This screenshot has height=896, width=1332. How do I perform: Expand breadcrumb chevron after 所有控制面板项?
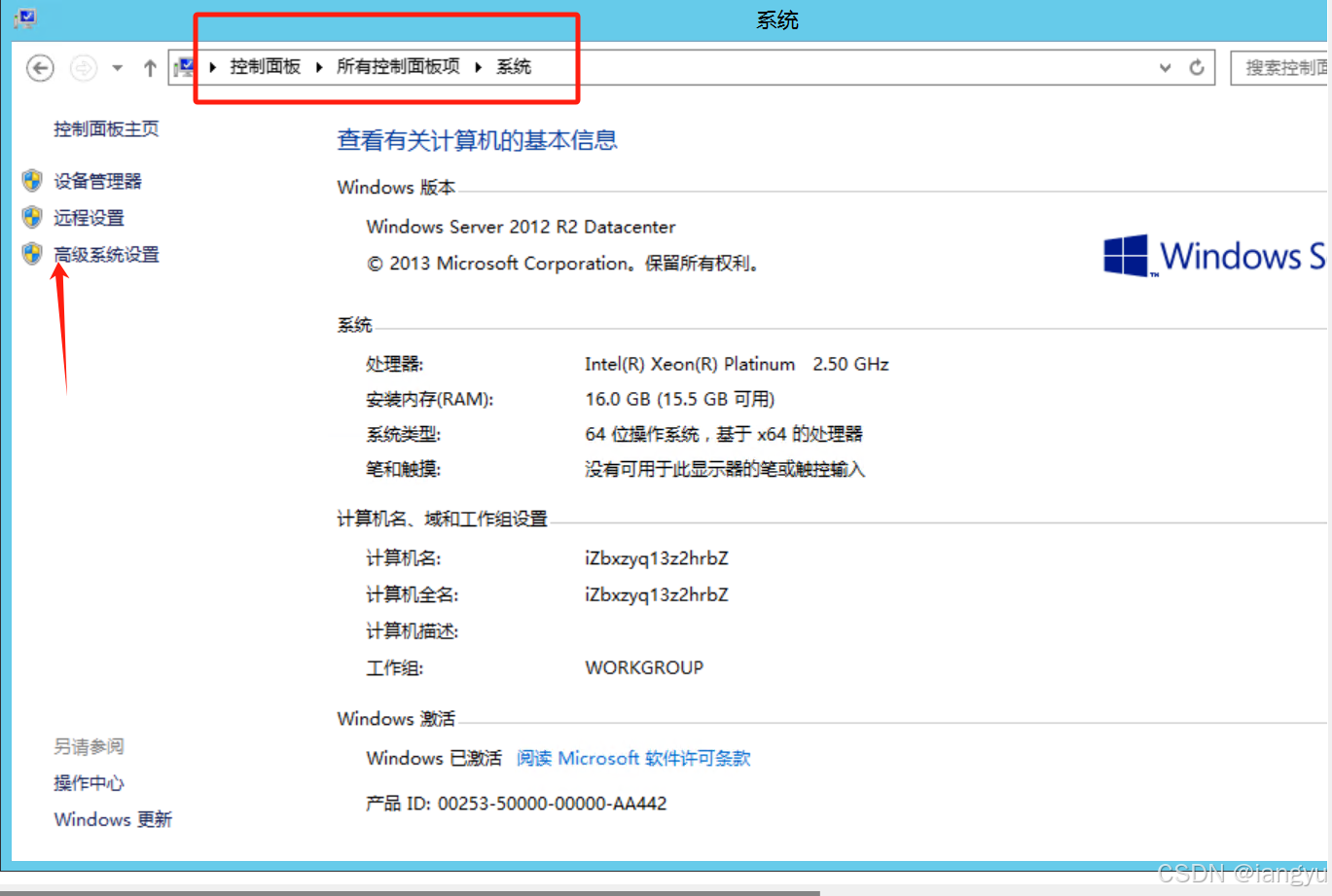click(478, 66)
